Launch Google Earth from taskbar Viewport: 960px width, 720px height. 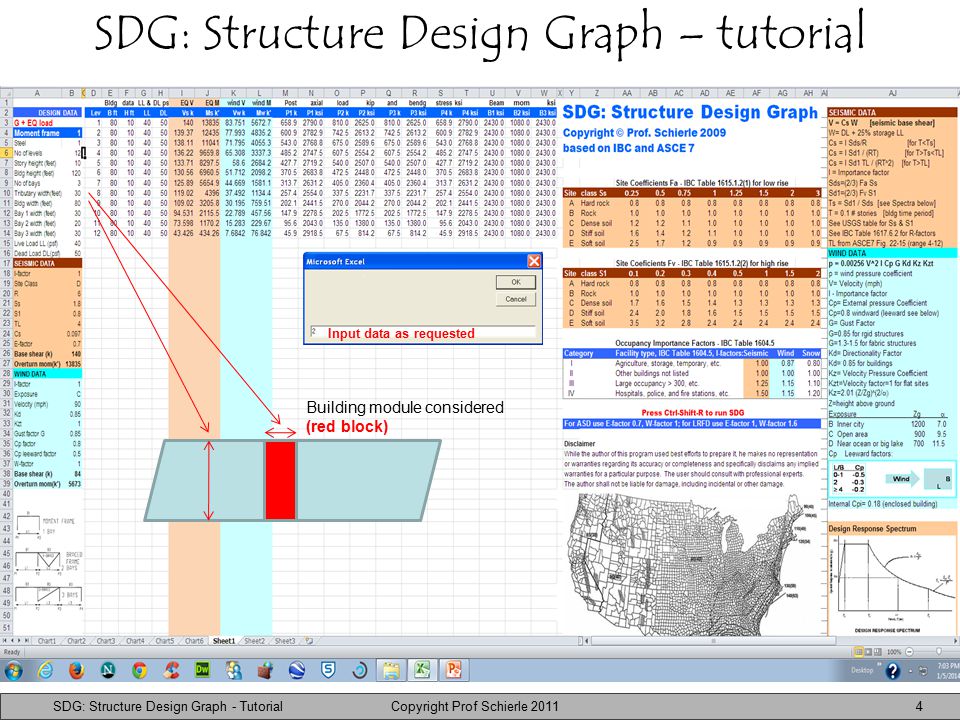click(297, 670)
